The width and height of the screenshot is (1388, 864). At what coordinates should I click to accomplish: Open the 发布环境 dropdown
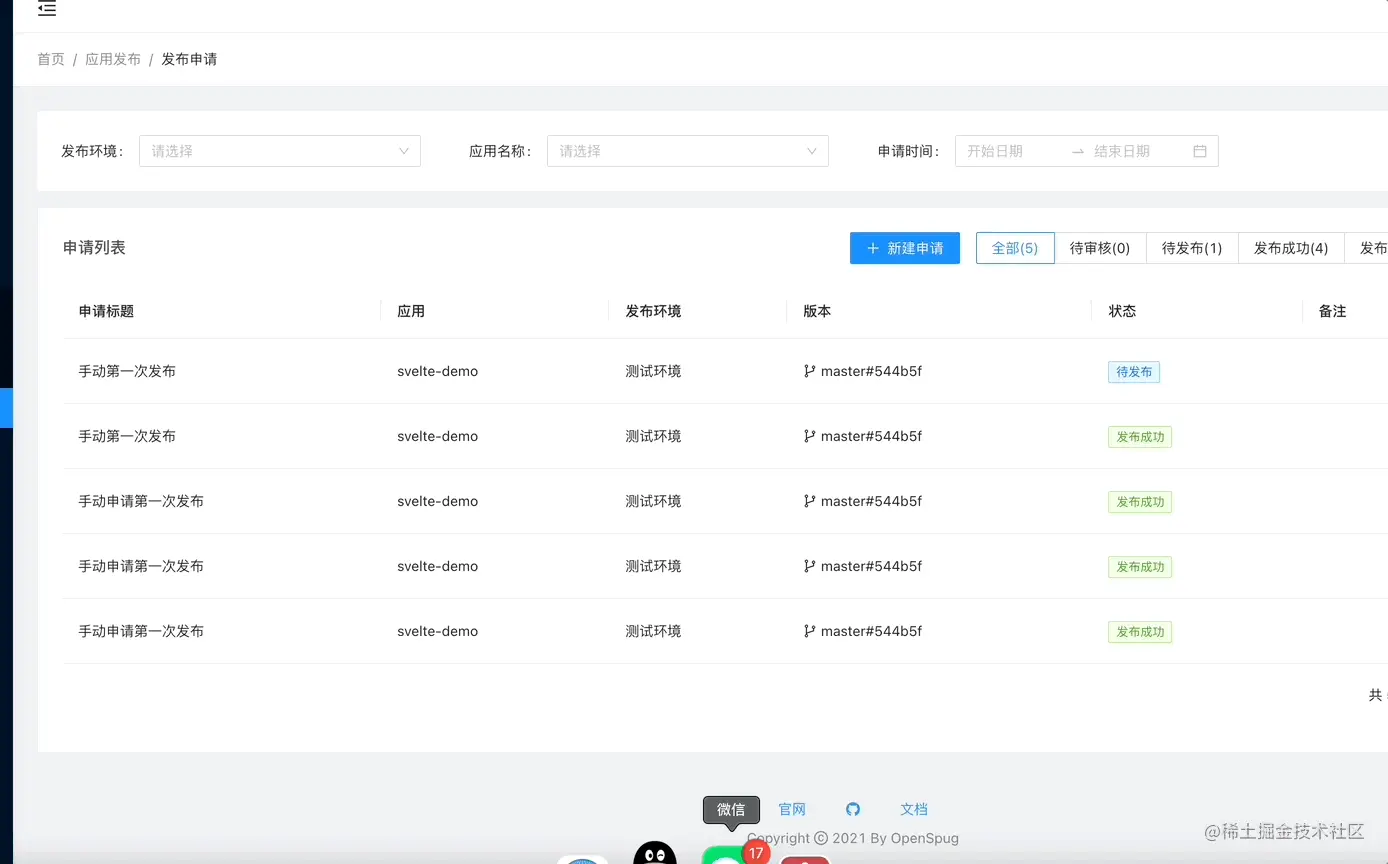coord(279,150)
